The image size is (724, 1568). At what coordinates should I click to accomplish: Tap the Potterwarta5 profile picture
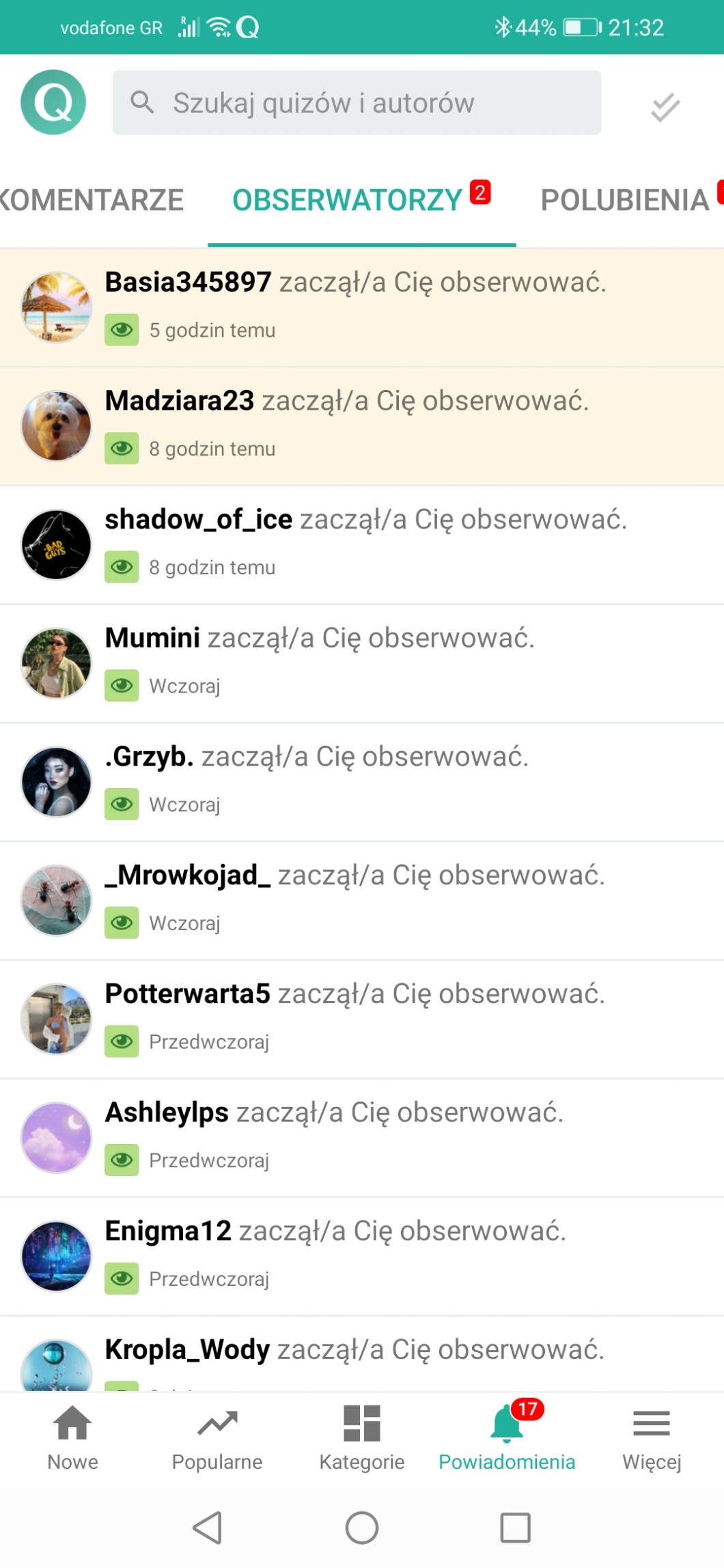click(x=56, y=1019)
